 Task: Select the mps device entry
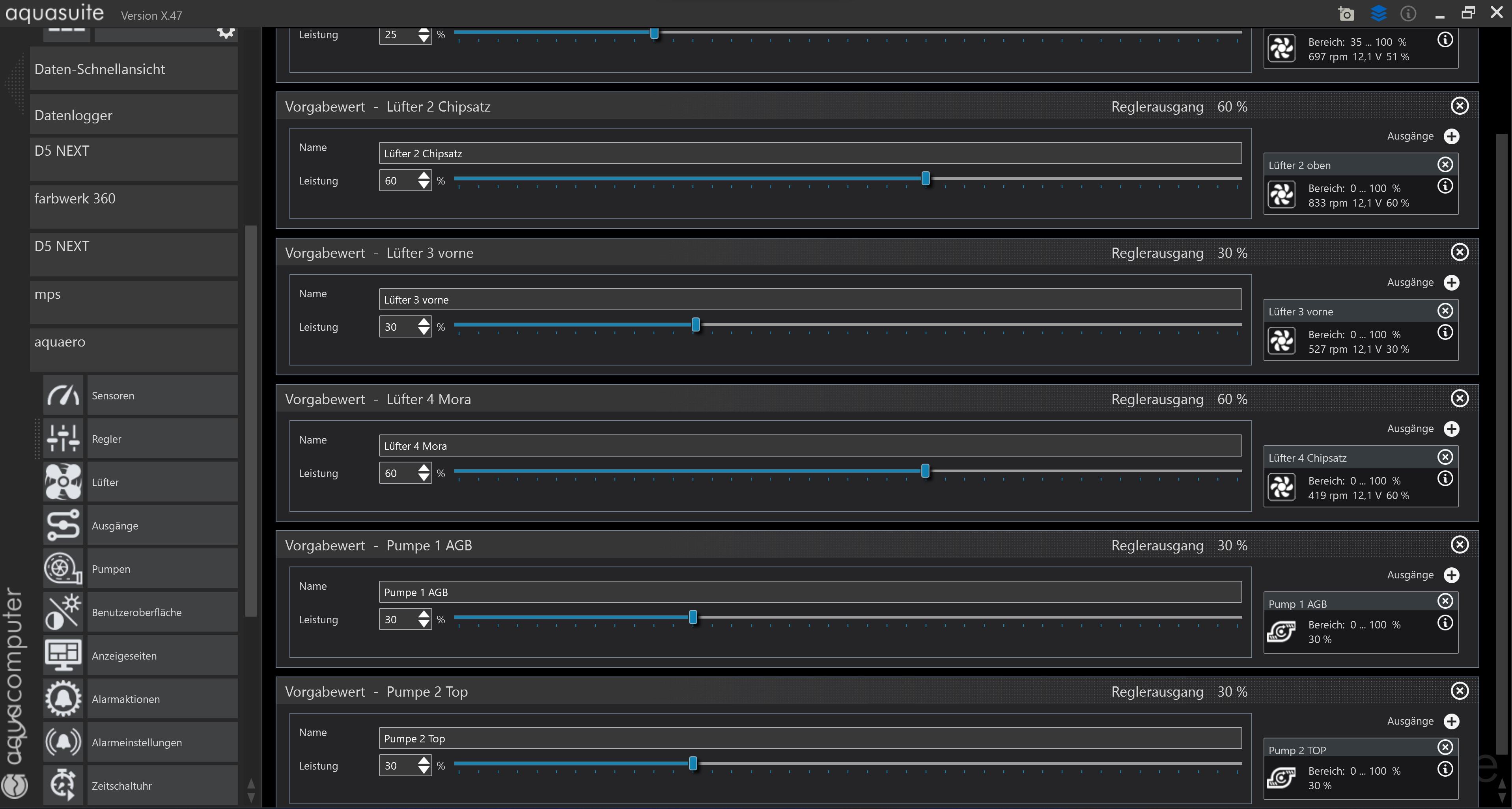(134, 302)
